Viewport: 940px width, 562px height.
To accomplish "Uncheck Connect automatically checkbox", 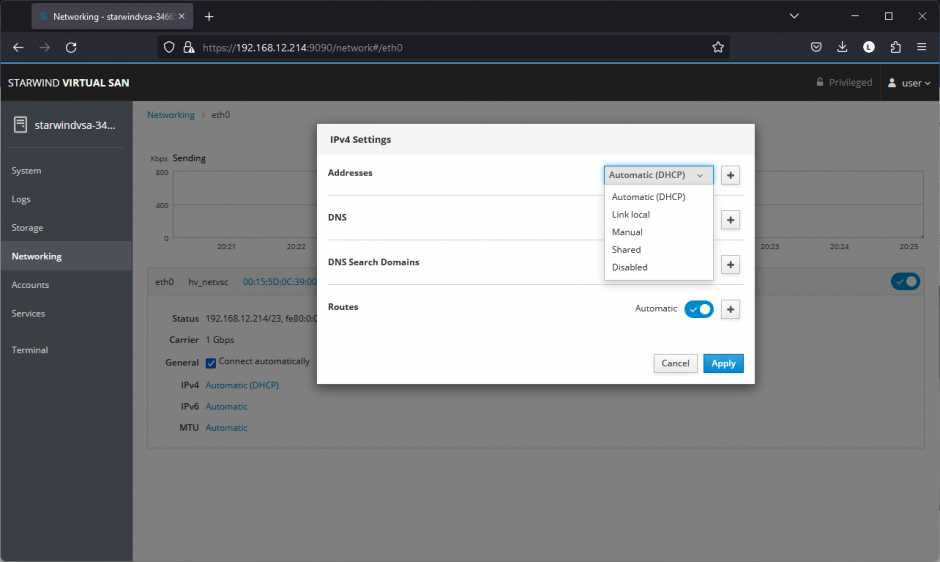I will coord(210,363).
